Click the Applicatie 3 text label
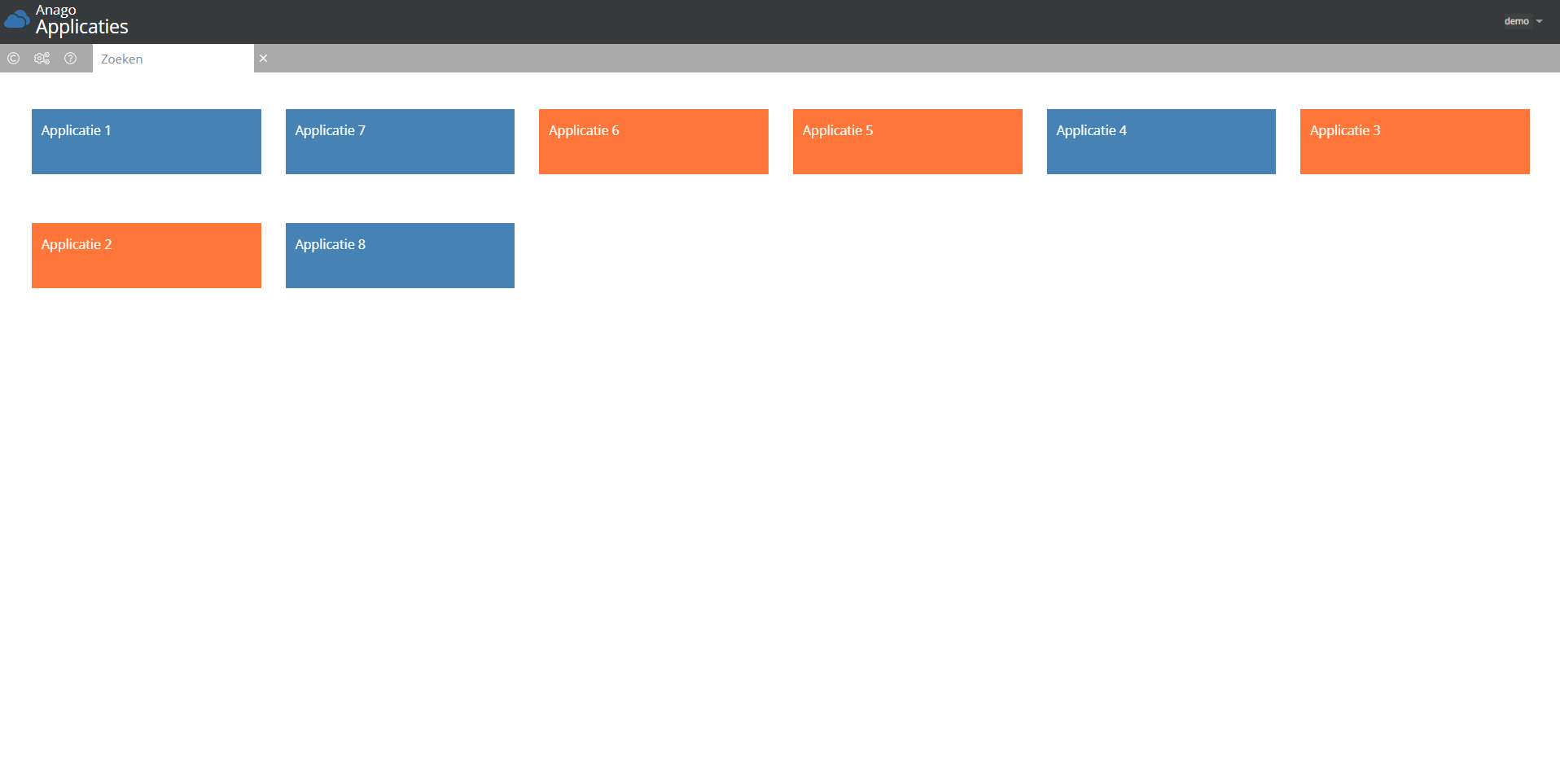Viewport: 1560px width, 784px height. pyautogui.click(x=1344, y=130)
